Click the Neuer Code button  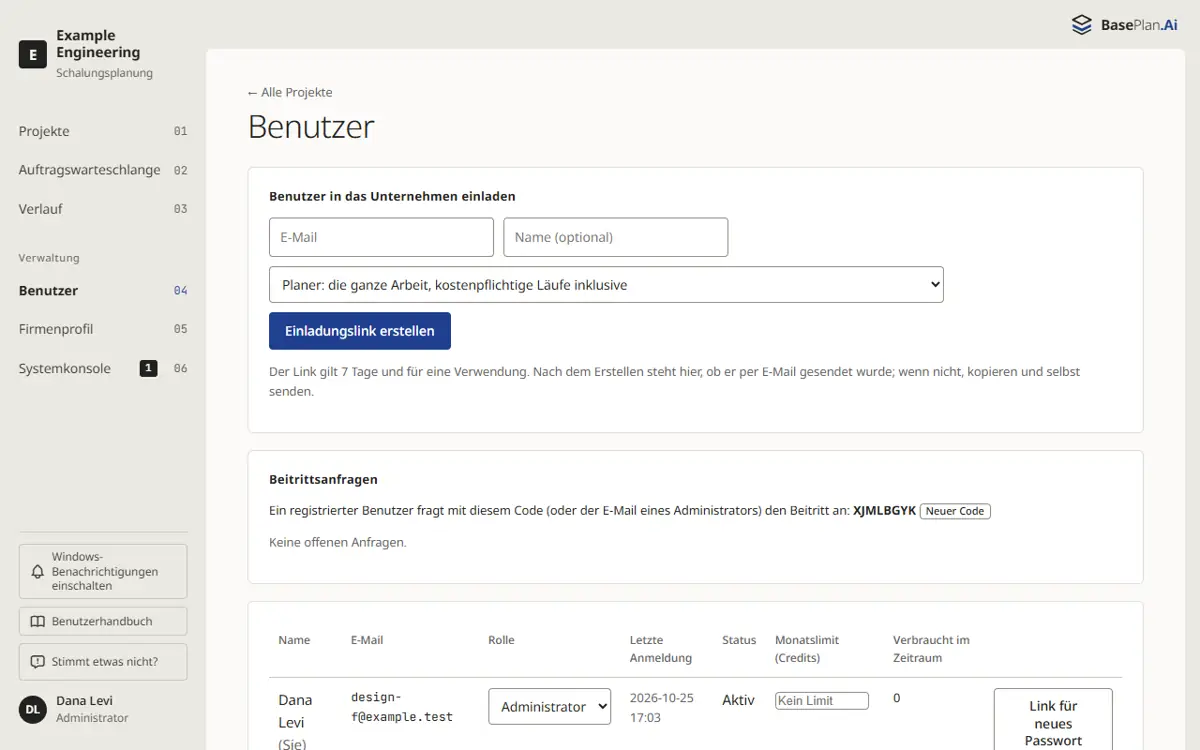point(955,511)
